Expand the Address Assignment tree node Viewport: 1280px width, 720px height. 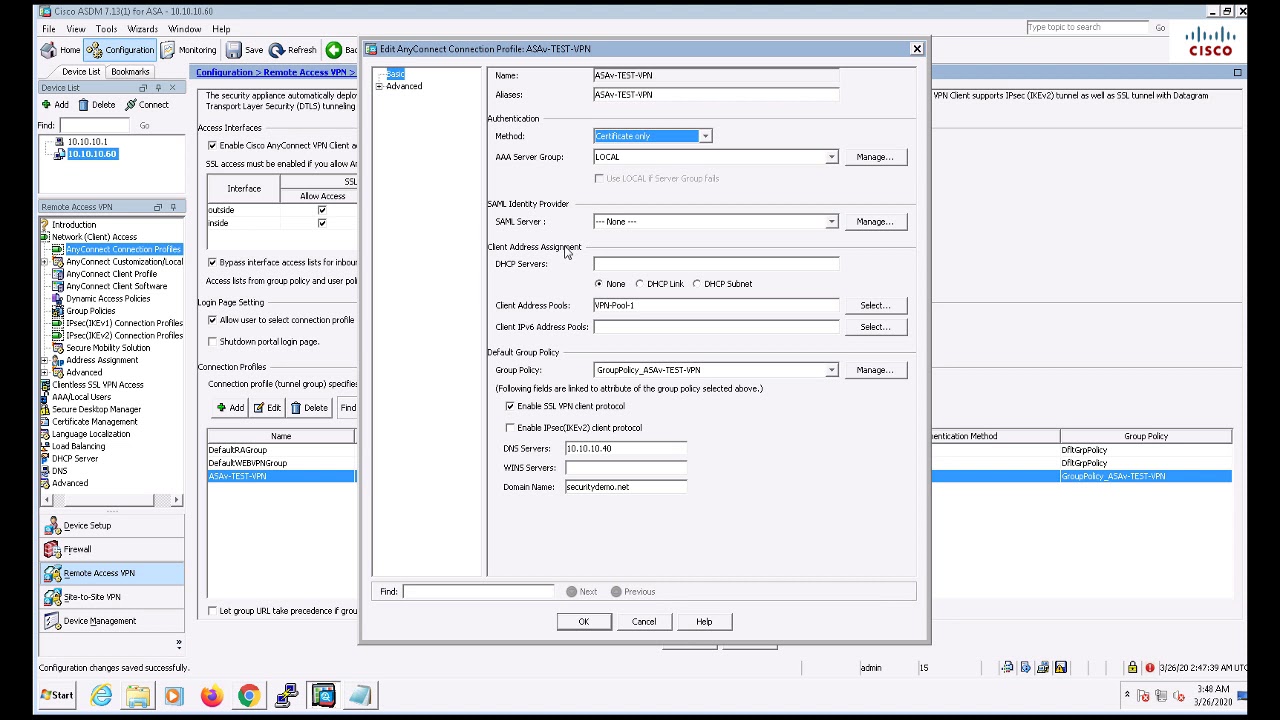[x=46, y=361]
